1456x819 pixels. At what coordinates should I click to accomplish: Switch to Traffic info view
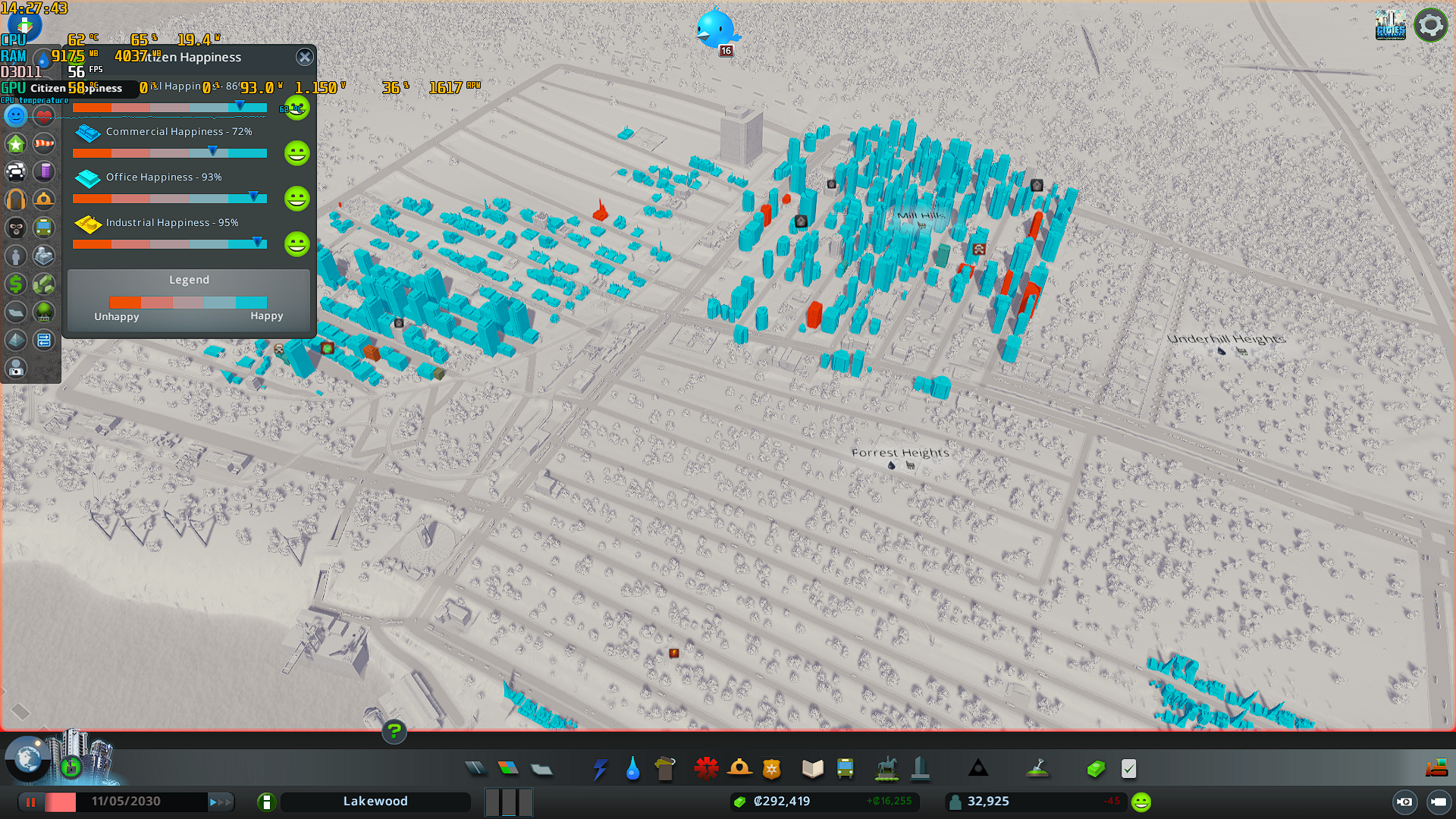16,172
